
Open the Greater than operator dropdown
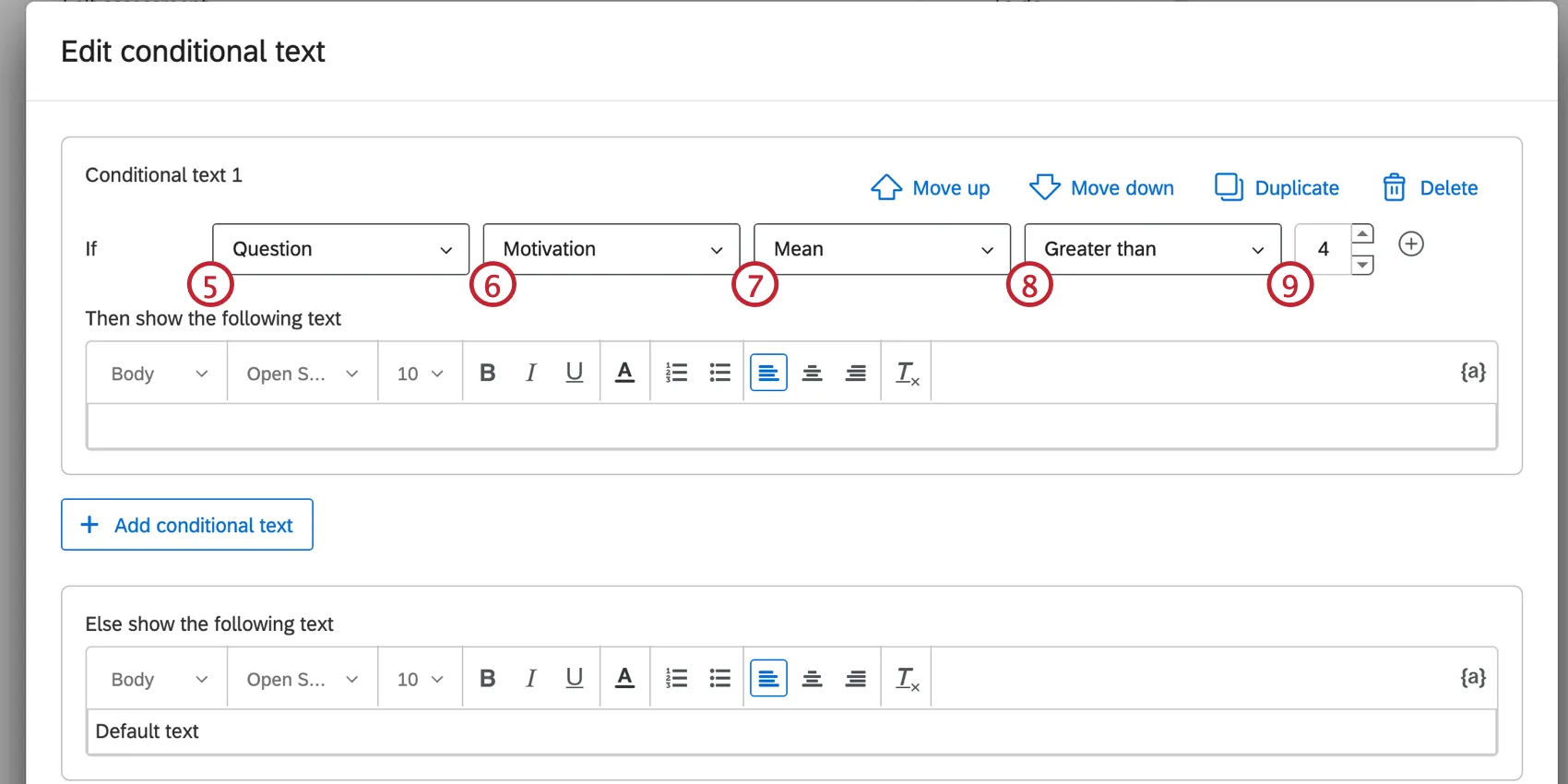pyautogui.click(x=1152, y=249)
